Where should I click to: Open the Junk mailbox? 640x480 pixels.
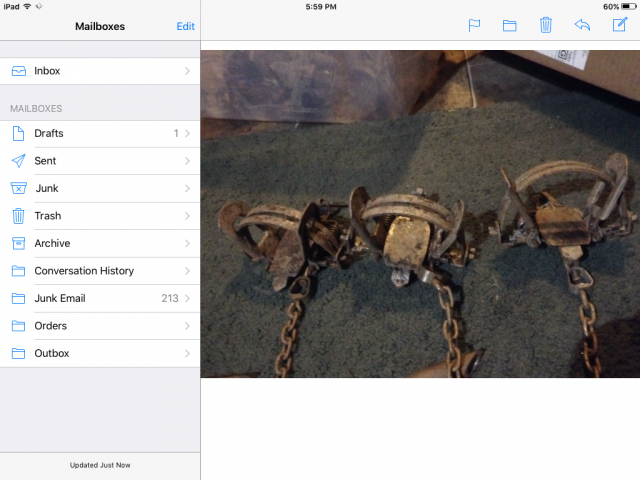tap(100, 188)
